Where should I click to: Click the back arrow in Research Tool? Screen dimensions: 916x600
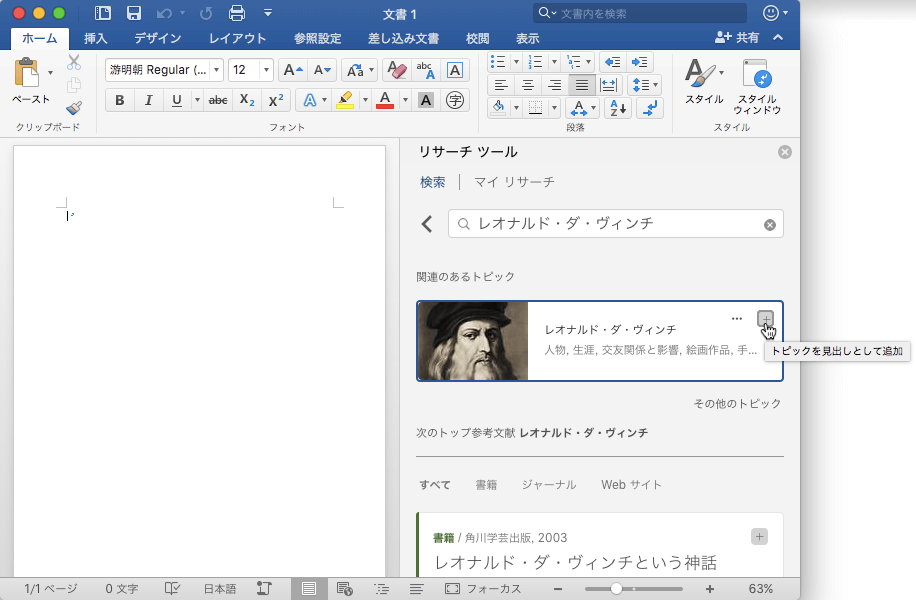(427, 224)
